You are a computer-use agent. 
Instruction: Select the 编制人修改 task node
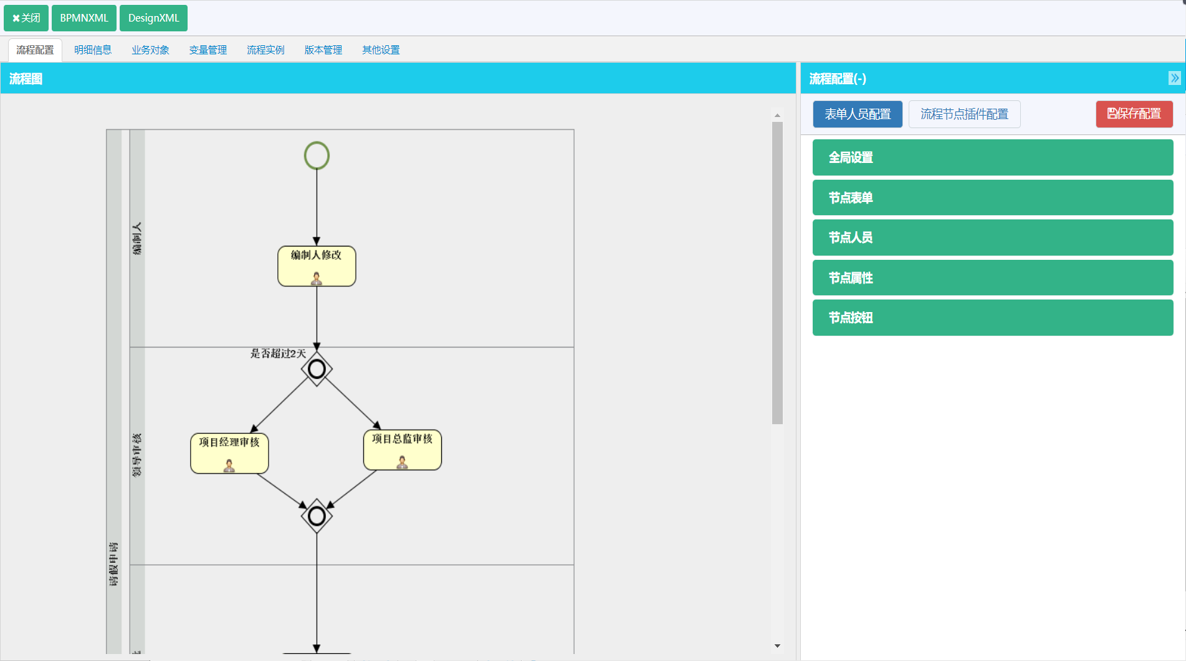coord(316,266)
